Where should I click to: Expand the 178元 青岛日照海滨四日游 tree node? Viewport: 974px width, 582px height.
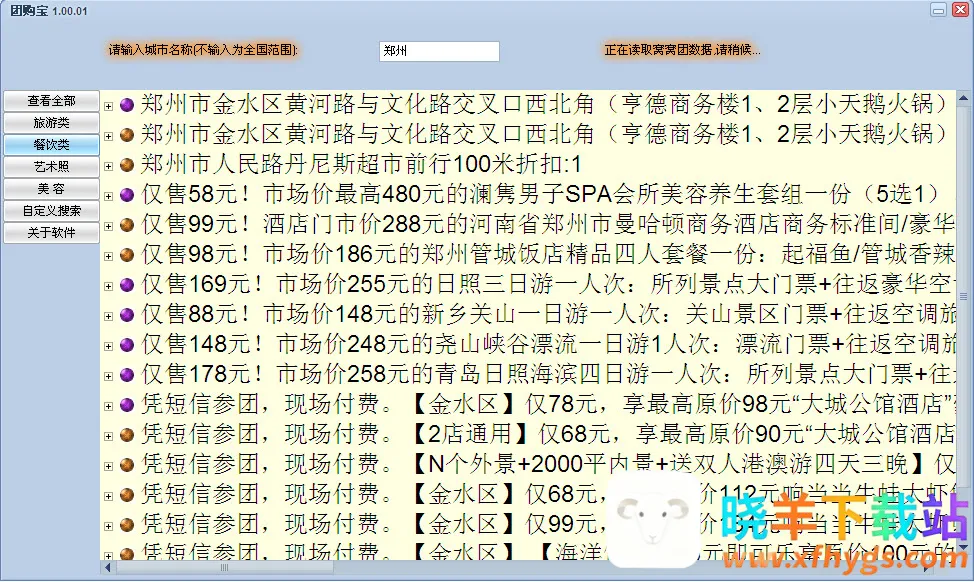(108, 376)
